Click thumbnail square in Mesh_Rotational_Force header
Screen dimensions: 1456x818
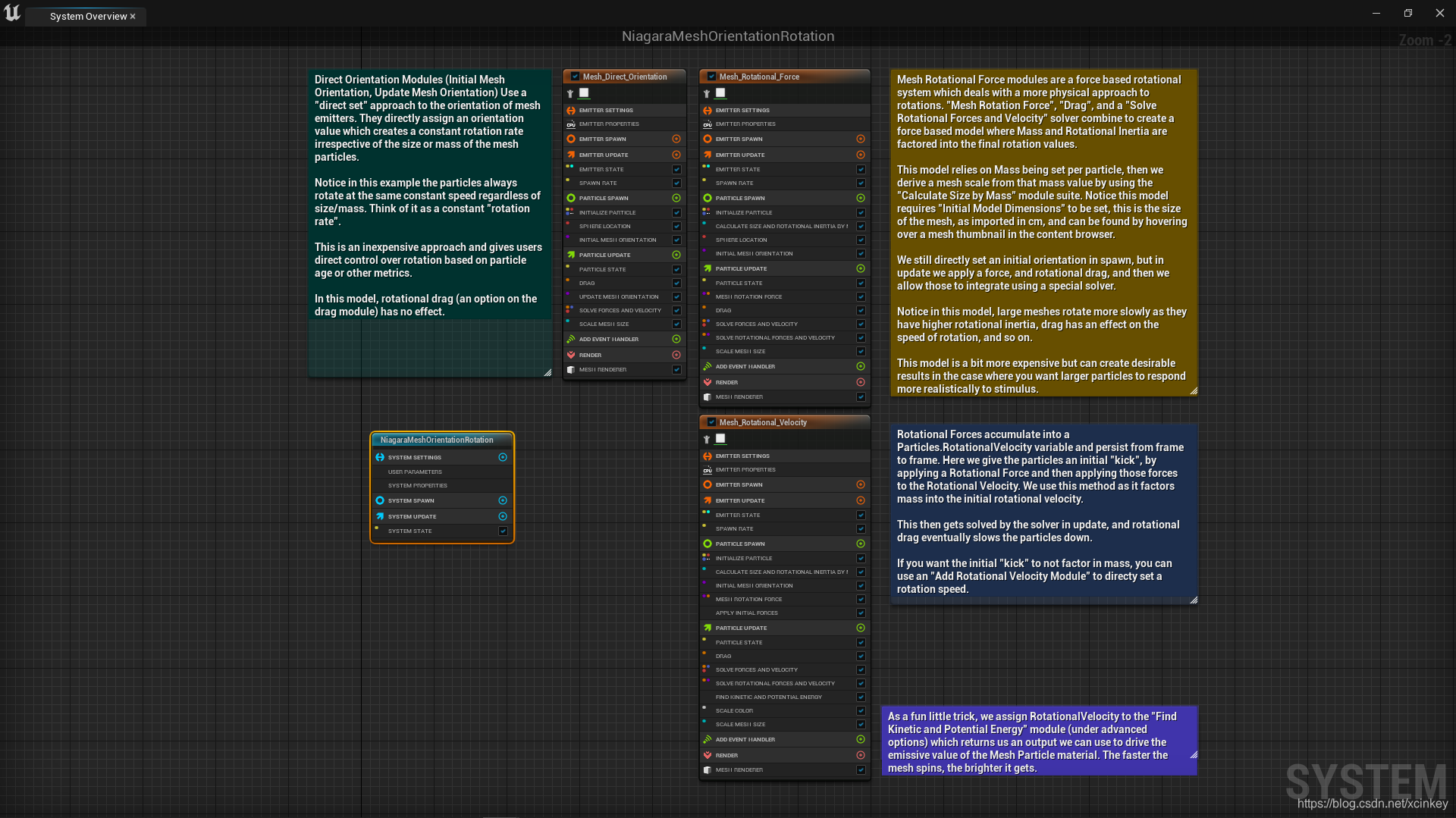720,93
